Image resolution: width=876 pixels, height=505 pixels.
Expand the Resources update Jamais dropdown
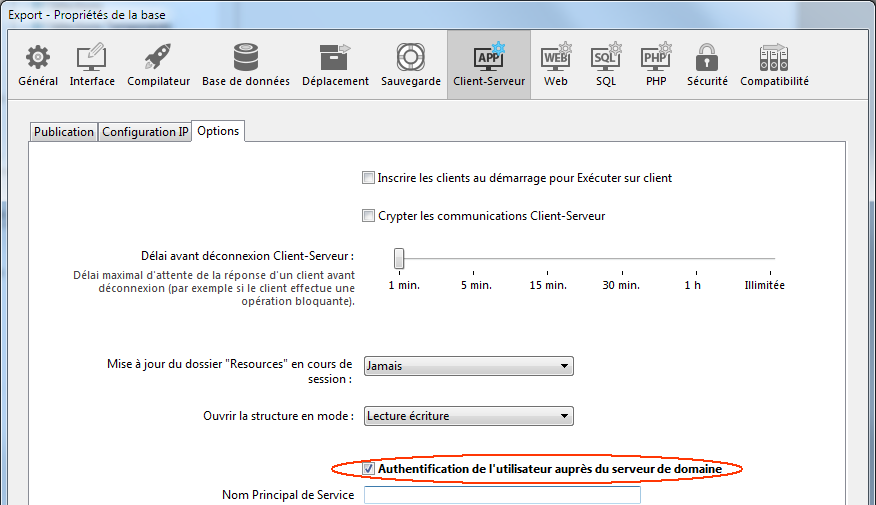tap(468, 366)
